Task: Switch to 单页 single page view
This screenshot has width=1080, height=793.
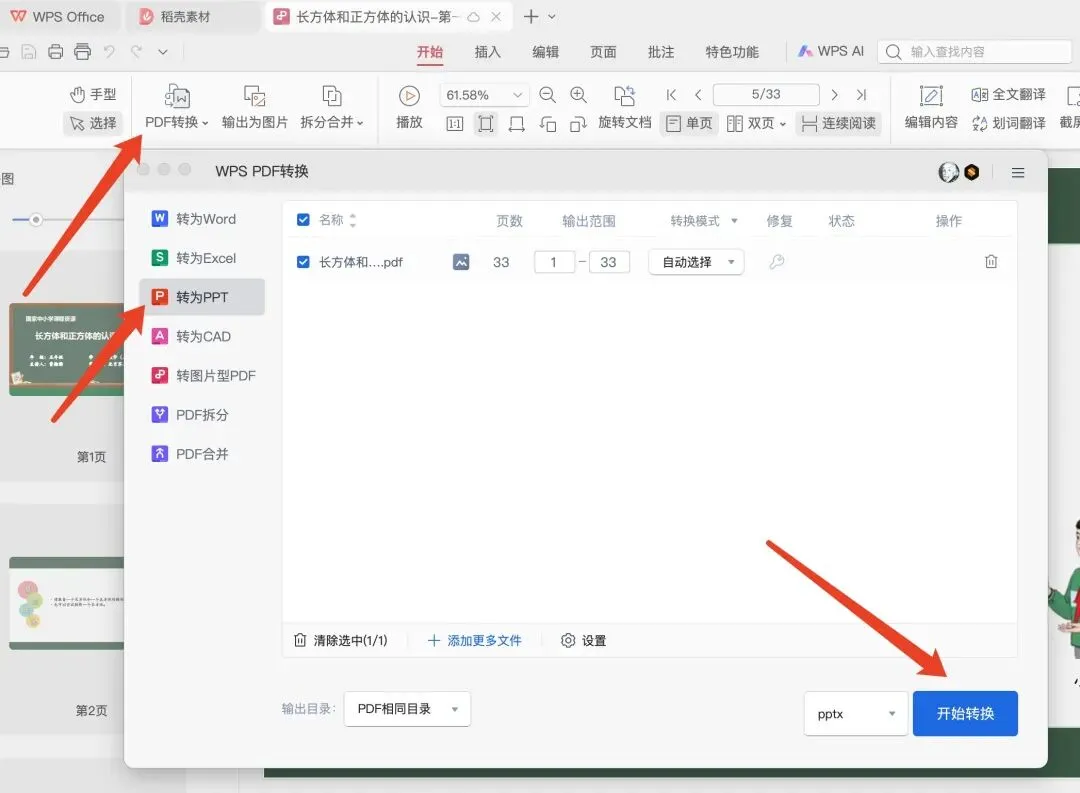Action: pyautogui.click(x=689, y=123)
